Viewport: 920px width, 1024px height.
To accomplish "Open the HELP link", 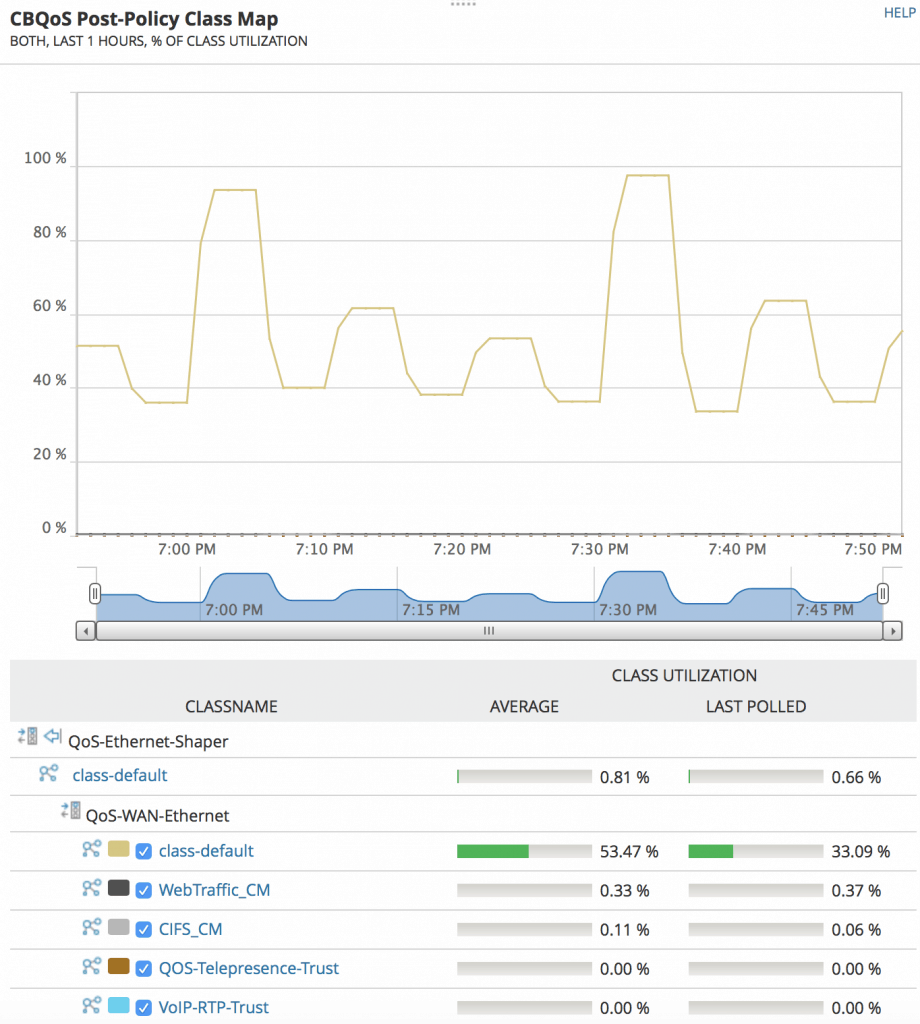I will click(898, 13).
